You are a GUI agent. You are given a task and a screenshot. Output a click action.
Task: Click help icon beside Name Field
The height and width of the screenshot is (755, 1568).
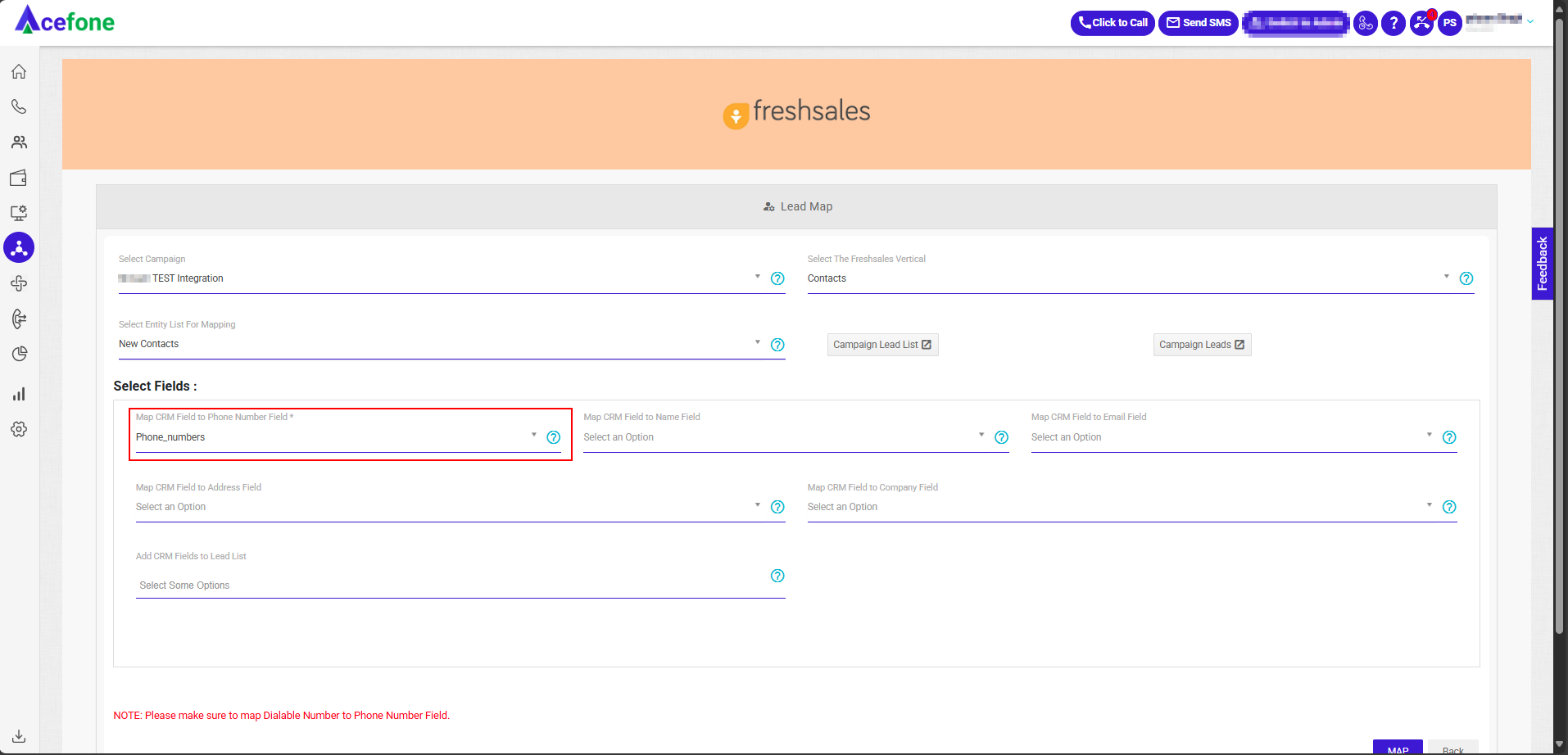coord(1001,437)
